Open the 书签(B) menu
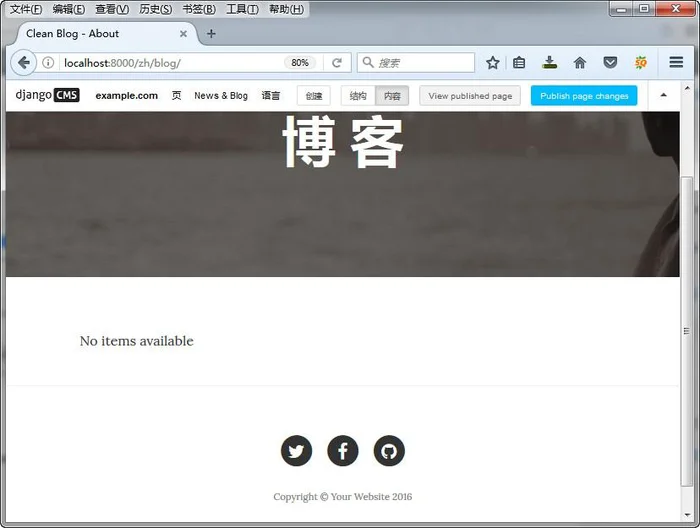Screen dimensions: 700x528 (199, 9)
